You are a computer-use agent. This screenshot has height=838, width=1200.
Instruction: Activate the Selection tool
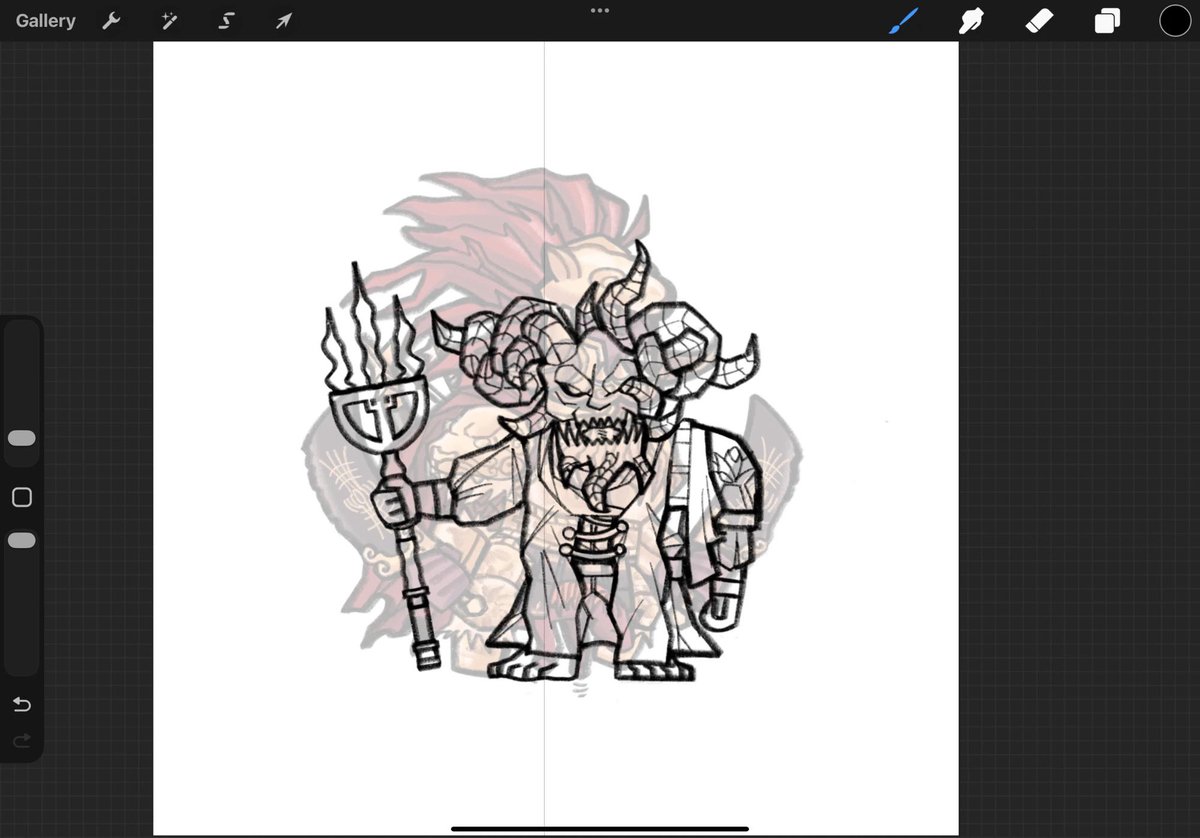pyautogui.click(x=226, y=20)
